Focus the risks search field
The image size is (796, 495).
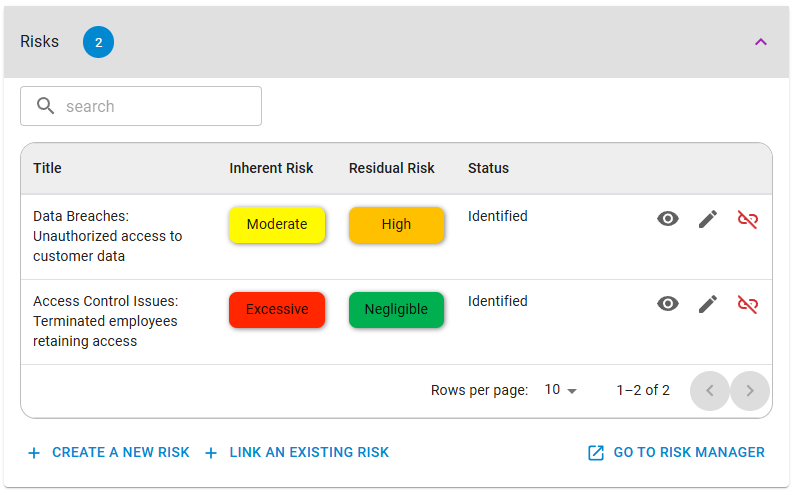point(141,106)
